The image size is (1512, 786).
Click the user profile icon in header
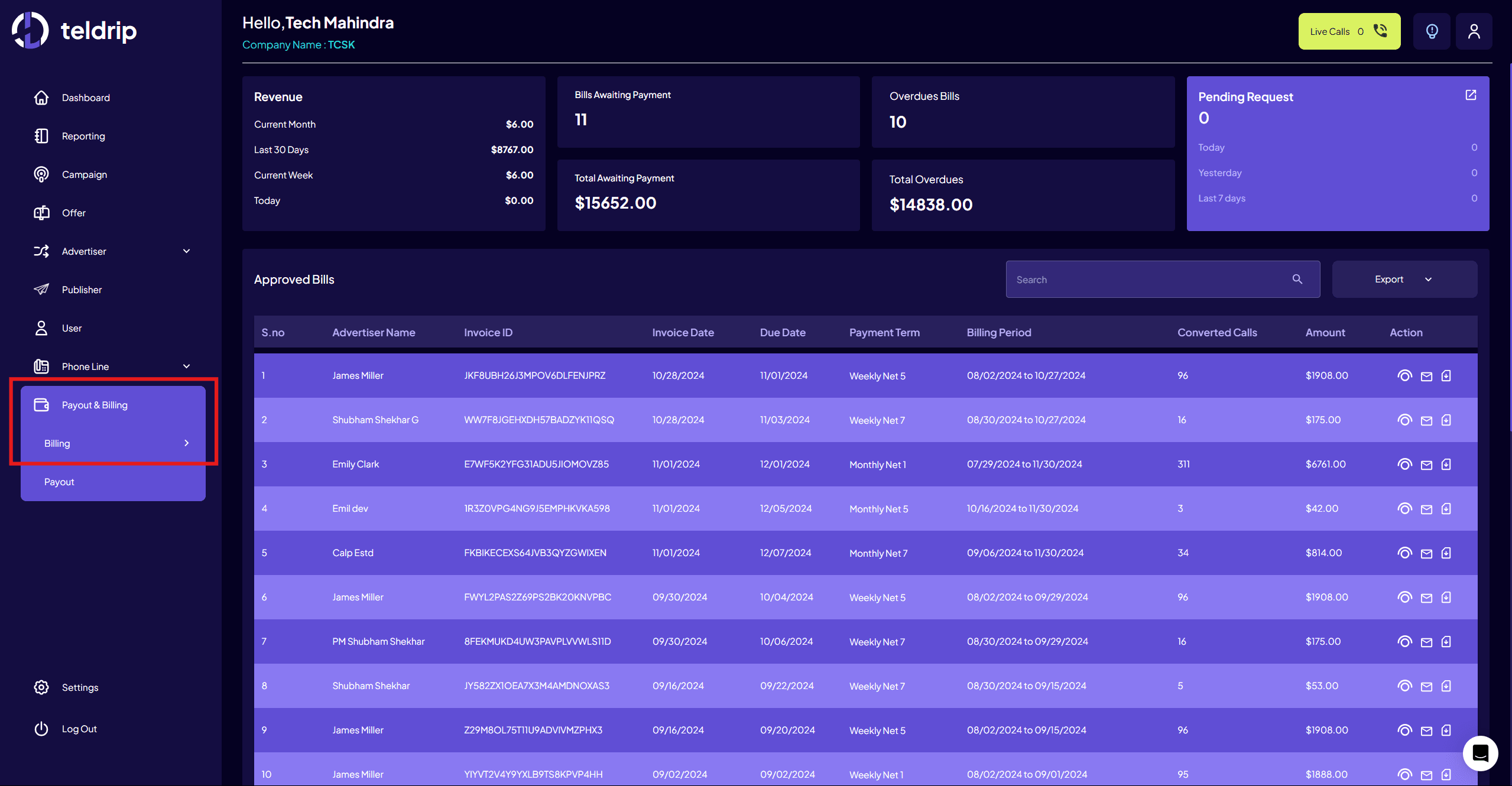click(x=1474, y=31)
